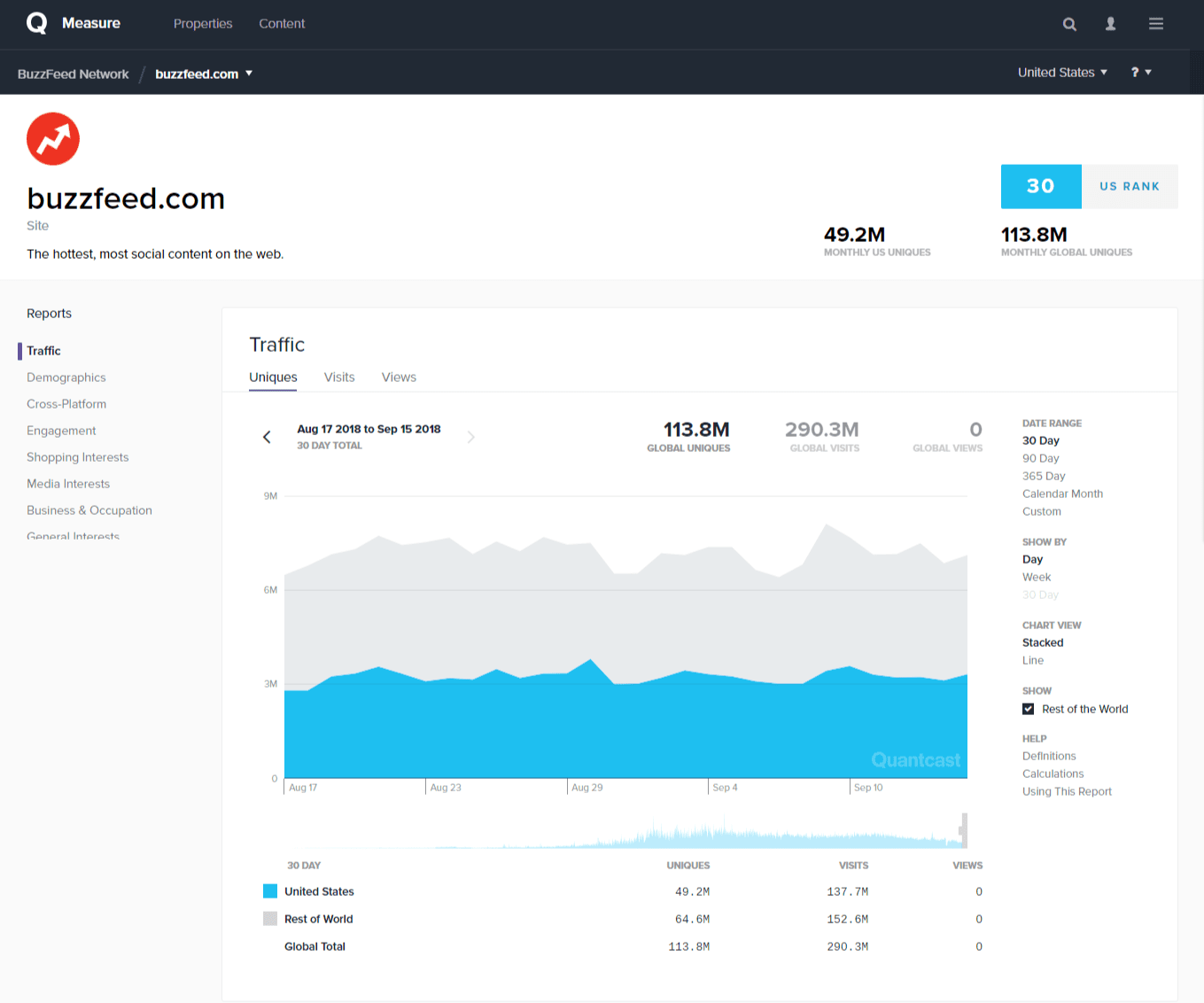Image resolution: width=1204 pixels, height=1003 pixels.
Task: Click the Aug 17 2018 to Sep 15 2018 label
Action: click(369, 429)
